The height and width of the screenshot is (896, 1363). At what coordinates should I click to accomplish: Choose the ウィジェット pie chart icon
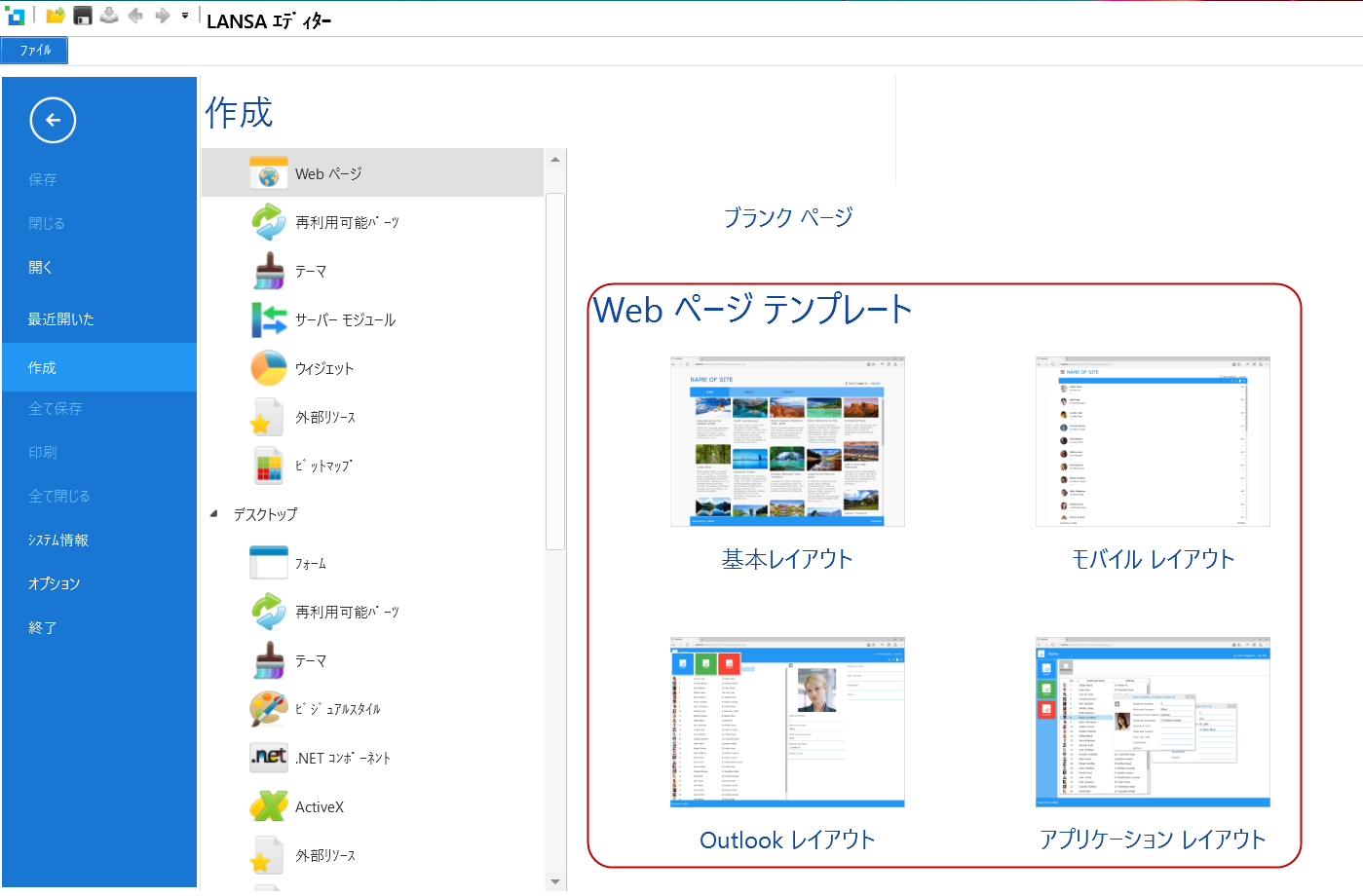click(x=269, y=368)
